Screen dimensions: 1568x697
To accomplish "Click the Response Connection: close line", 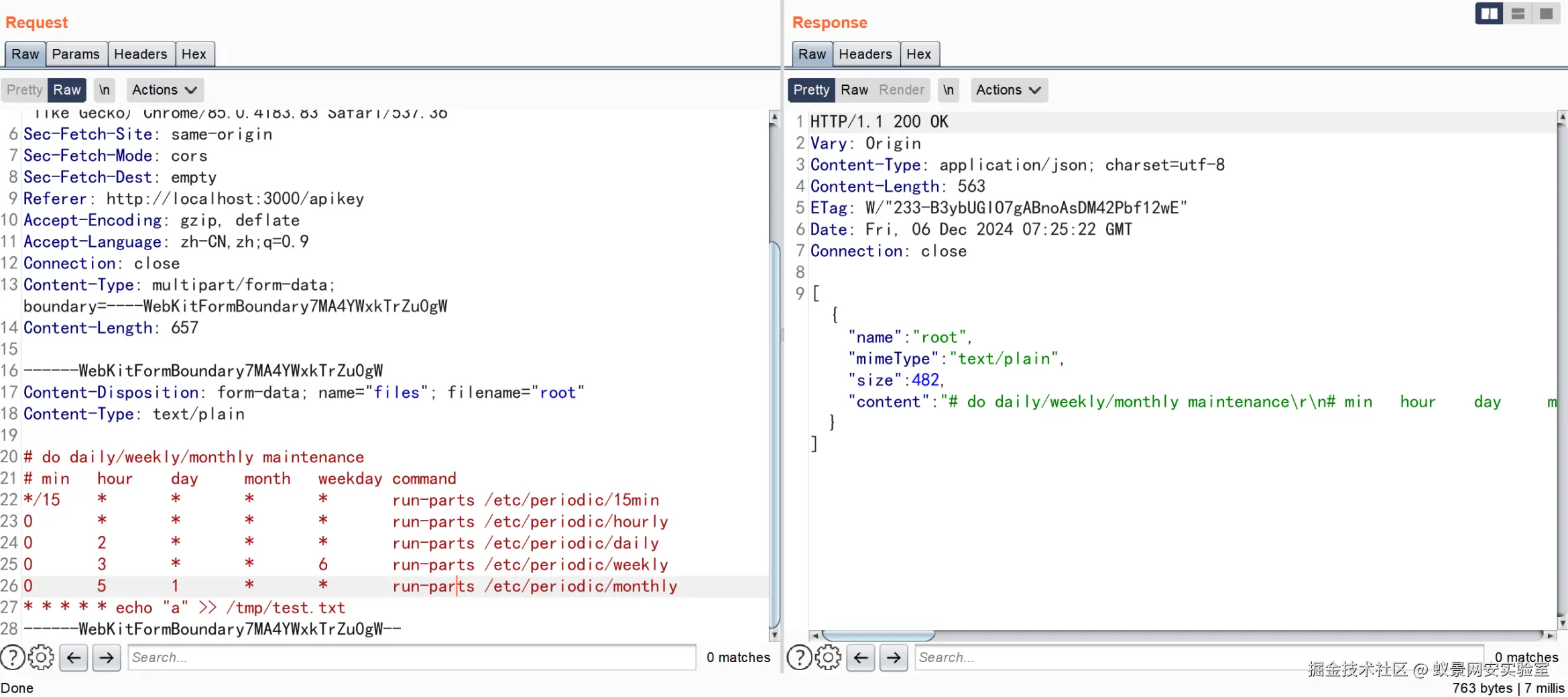I will point(888,252).
